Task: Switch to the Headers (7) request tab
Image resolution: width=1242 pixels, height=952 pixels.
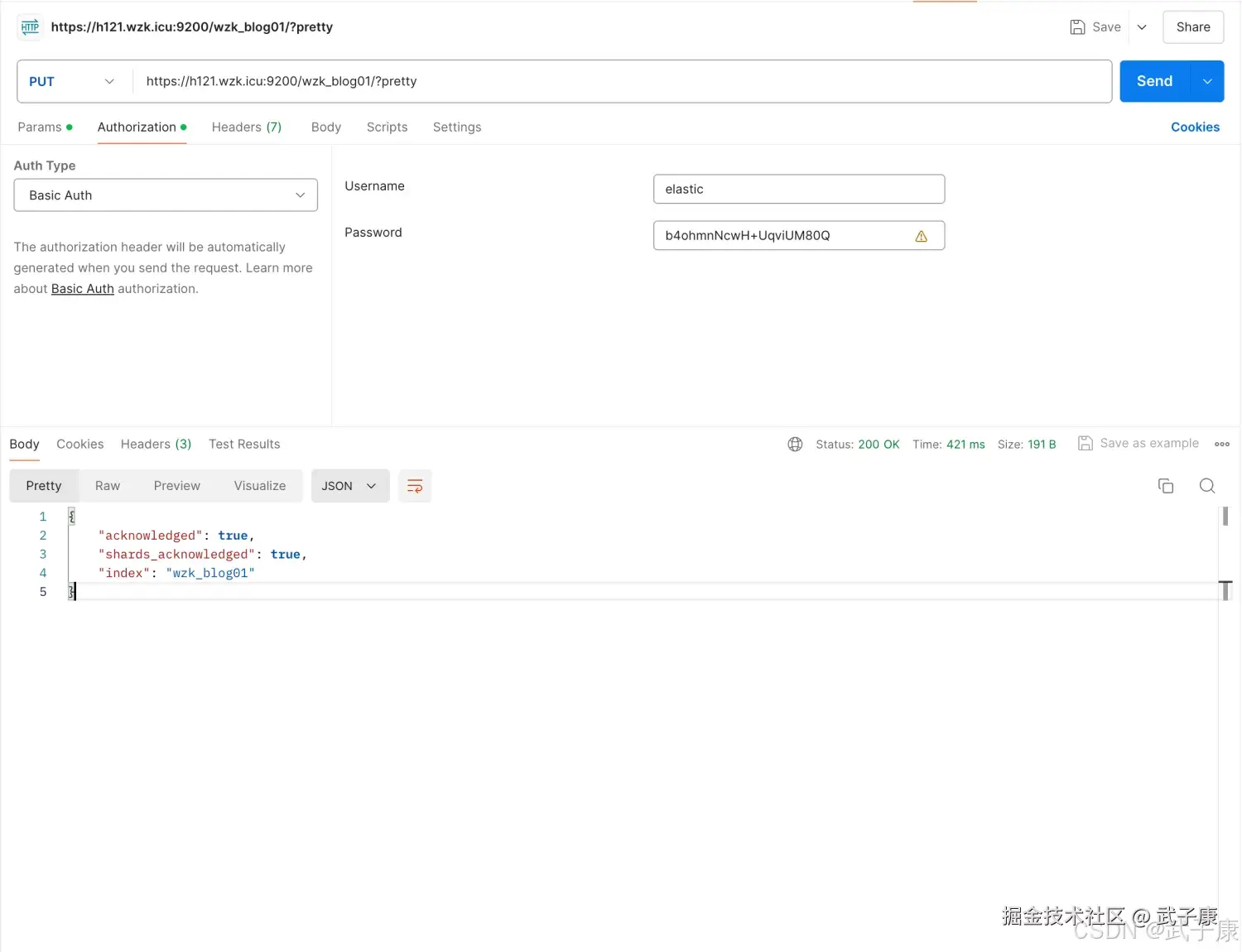Action: (x=247, y=127)
